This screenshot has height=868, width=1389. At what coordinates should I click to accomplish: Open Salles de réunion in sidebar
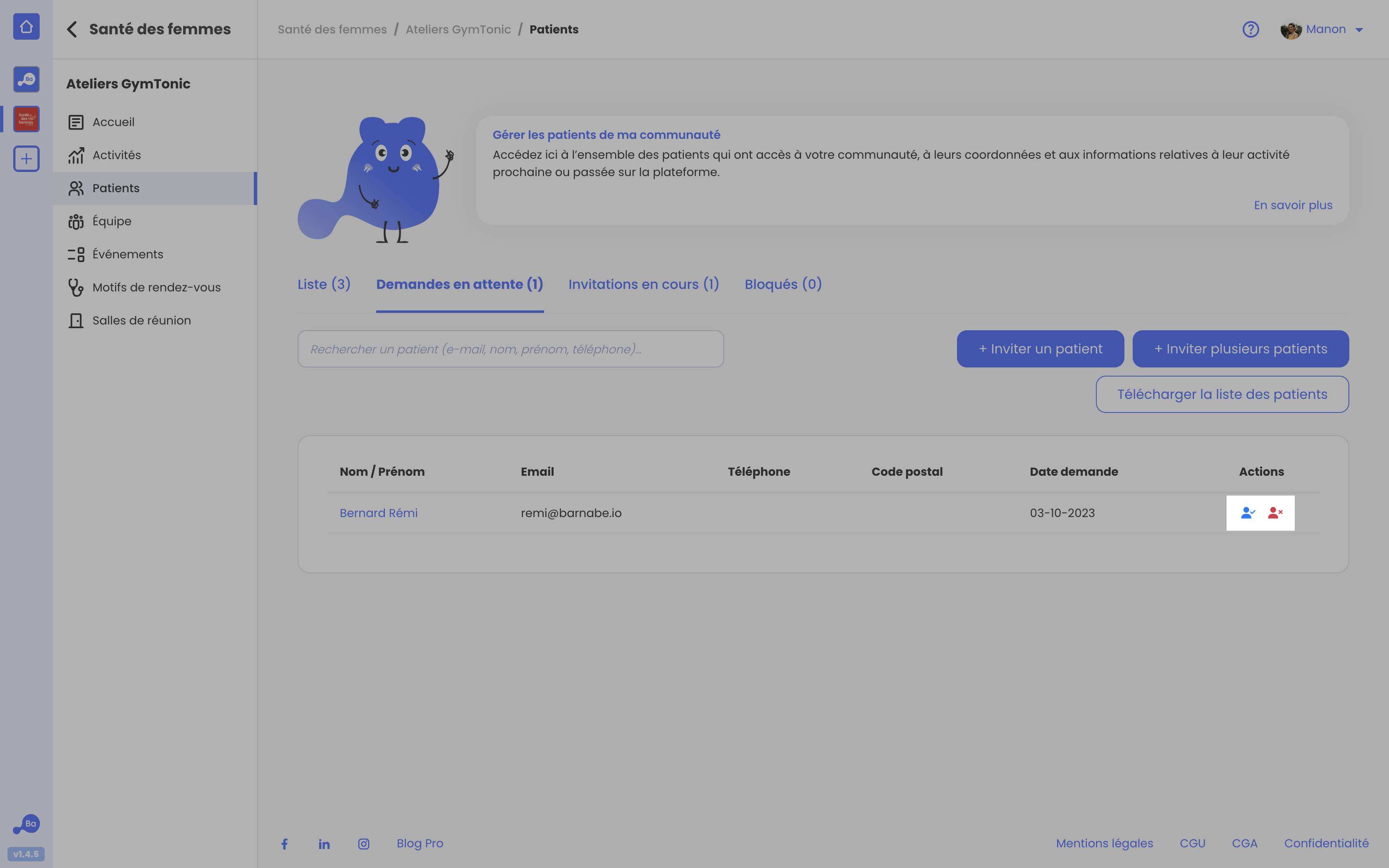[155, 320]
